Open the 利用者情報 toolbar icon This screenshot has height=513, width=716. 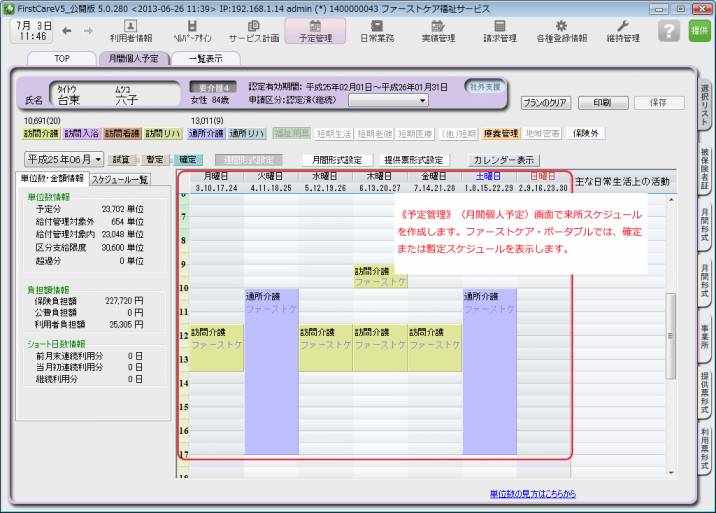tap(130, 31)
